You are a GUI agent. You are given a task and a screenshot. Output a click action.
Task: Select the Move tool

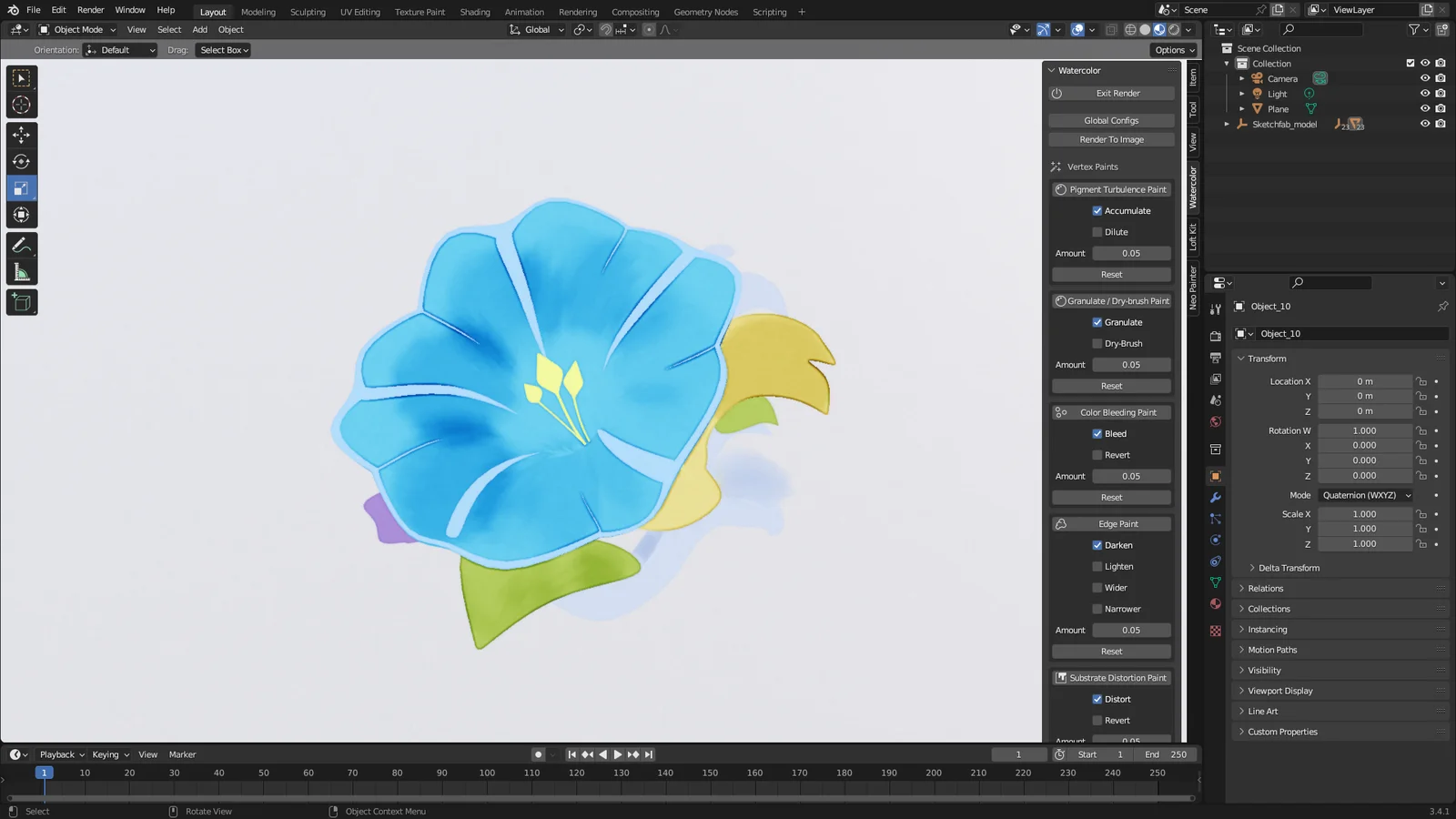coord(22,134)
